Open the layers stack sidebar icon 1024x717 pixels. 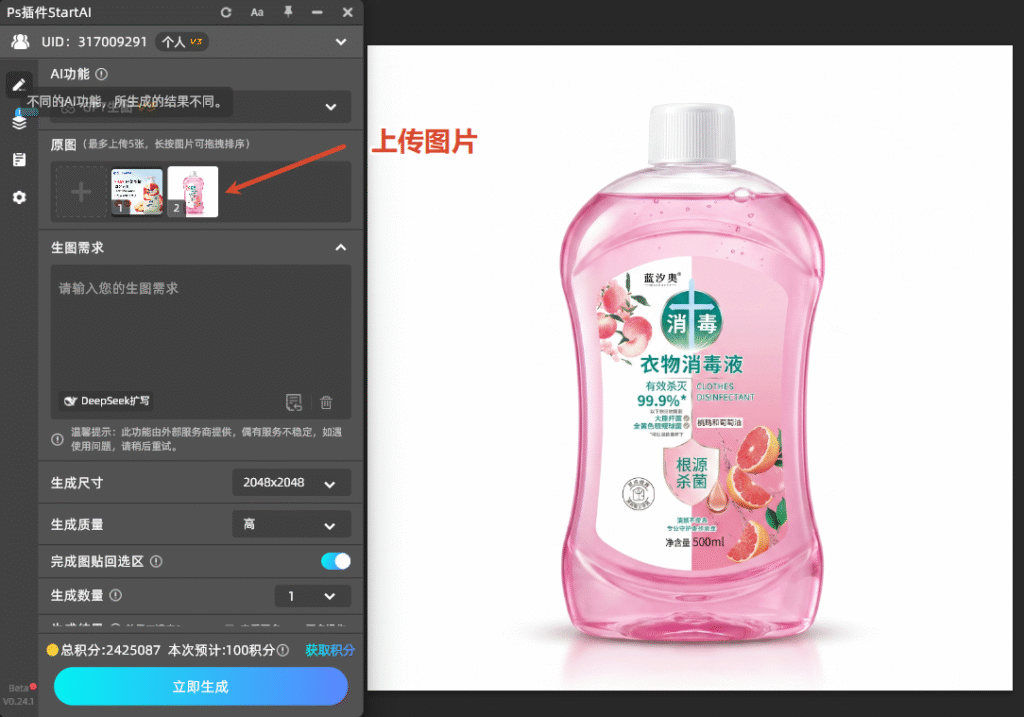coord(19,121)
